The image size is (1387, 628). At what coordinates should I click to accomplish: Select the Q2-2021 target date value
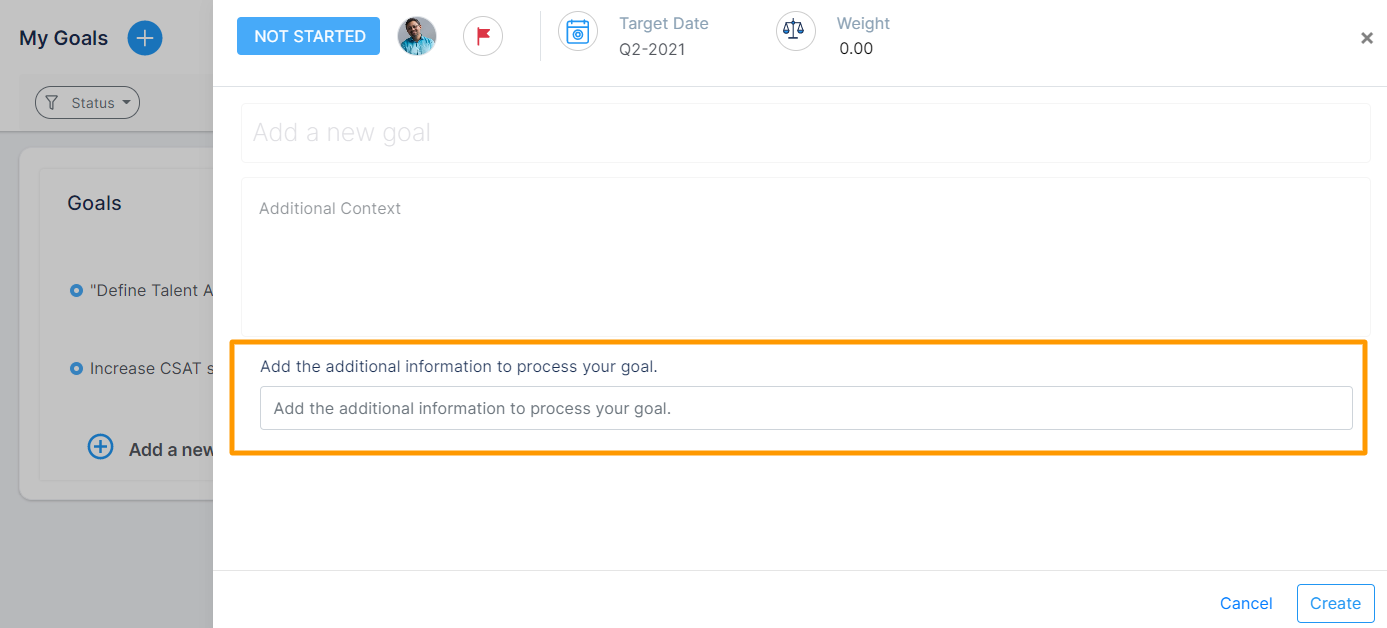coord(652,49)
